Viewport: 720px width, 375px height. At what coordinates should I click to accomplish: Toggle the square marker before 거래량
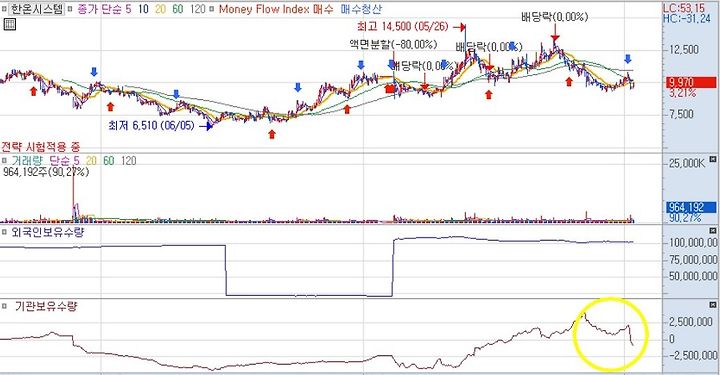tap(5, 161)
